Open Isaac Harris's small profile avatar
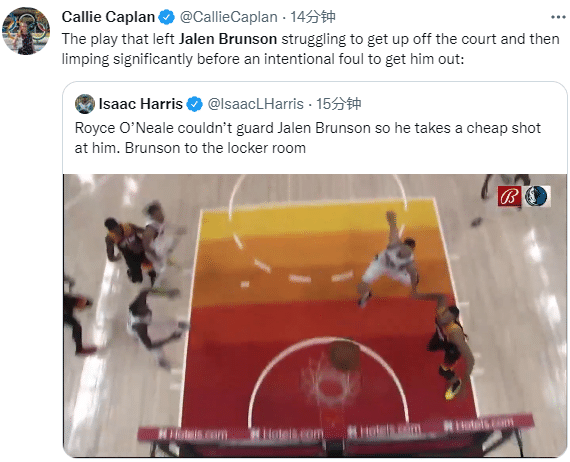Viewport: 570px width, 462px height. pos(85,104)
